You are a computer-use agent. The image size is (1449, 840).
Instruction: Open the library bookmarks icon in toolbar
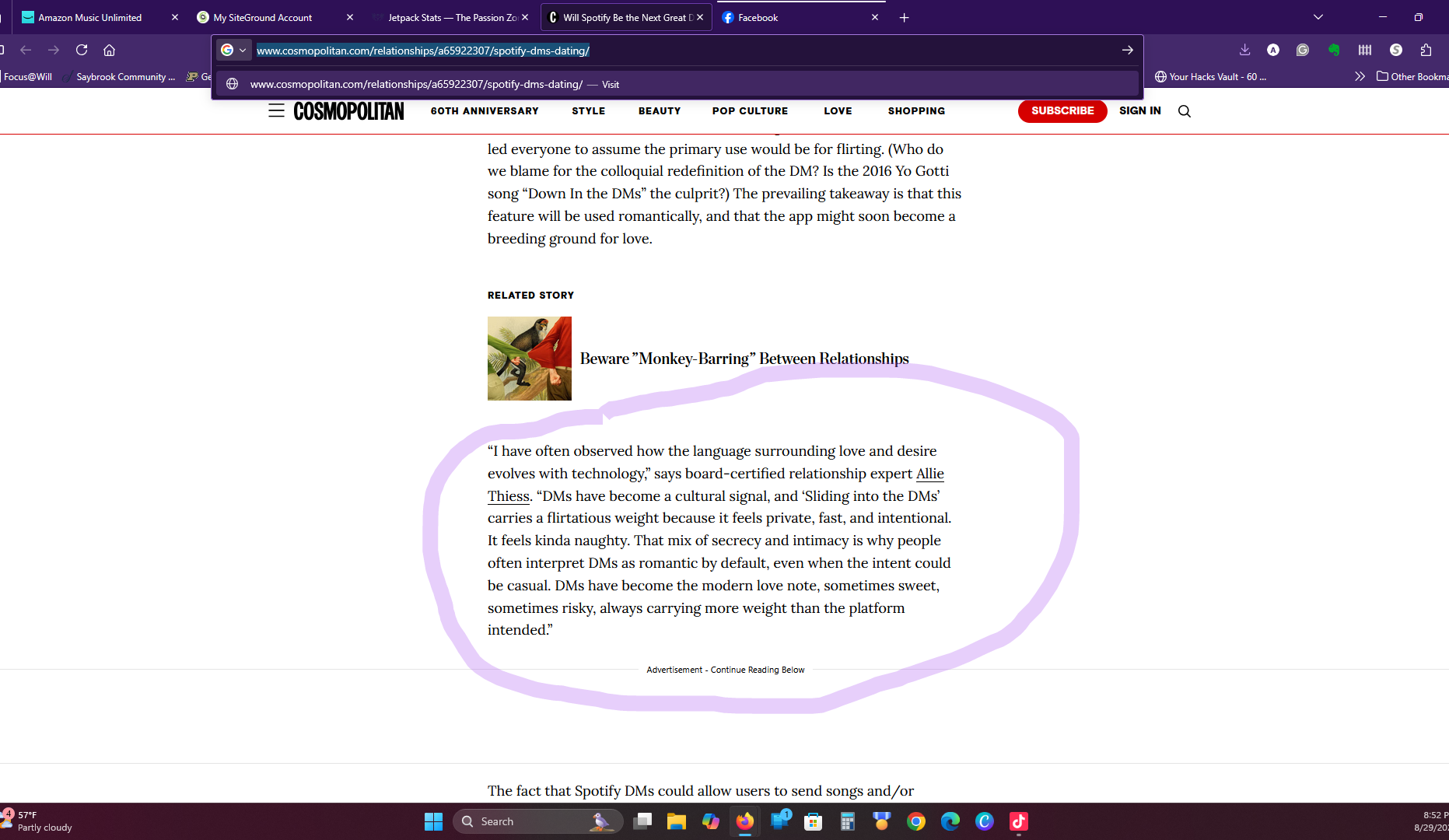(1365, 50)
